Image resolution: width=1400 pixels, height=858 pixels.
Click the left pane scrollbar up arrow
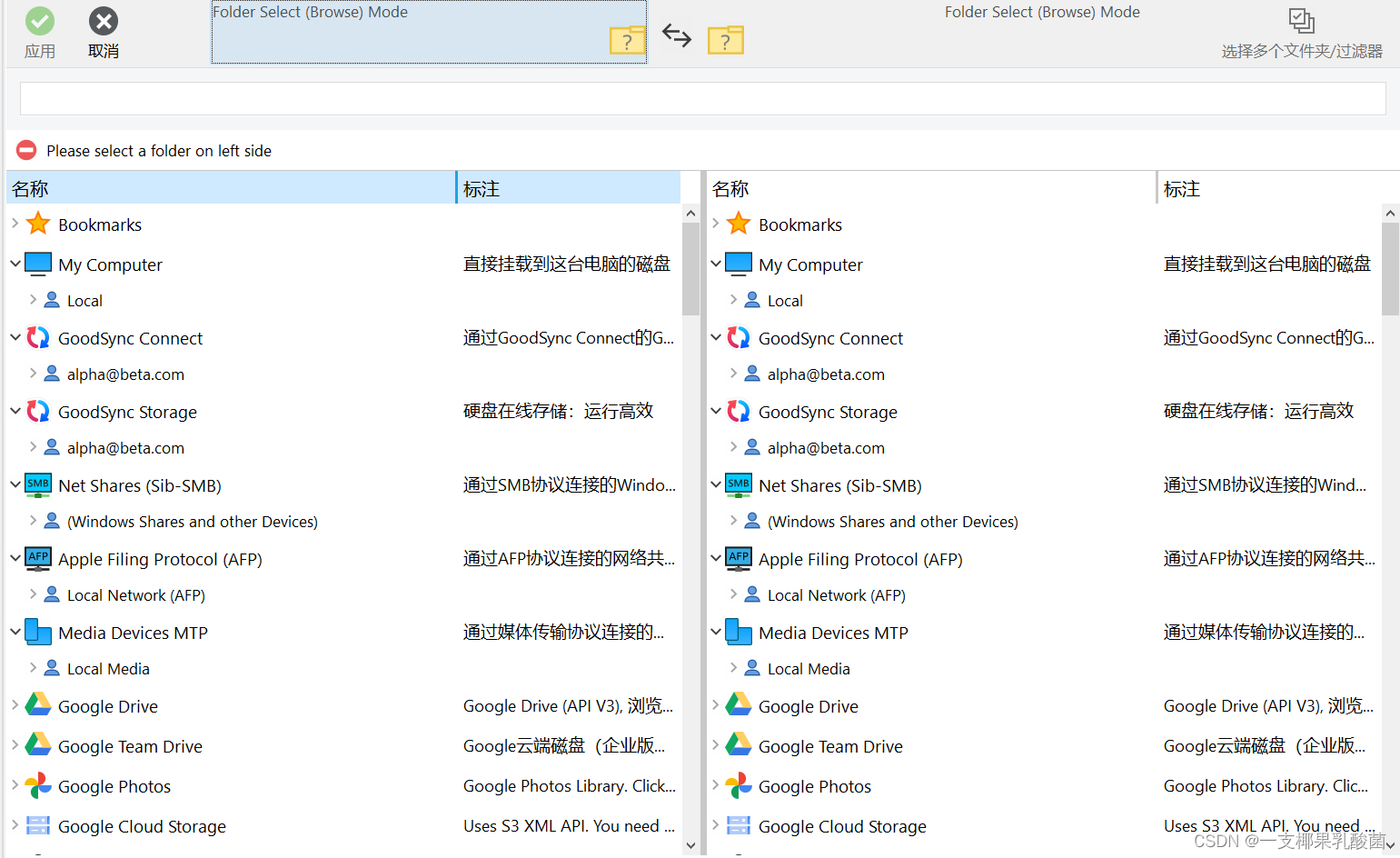click(690, 214)
